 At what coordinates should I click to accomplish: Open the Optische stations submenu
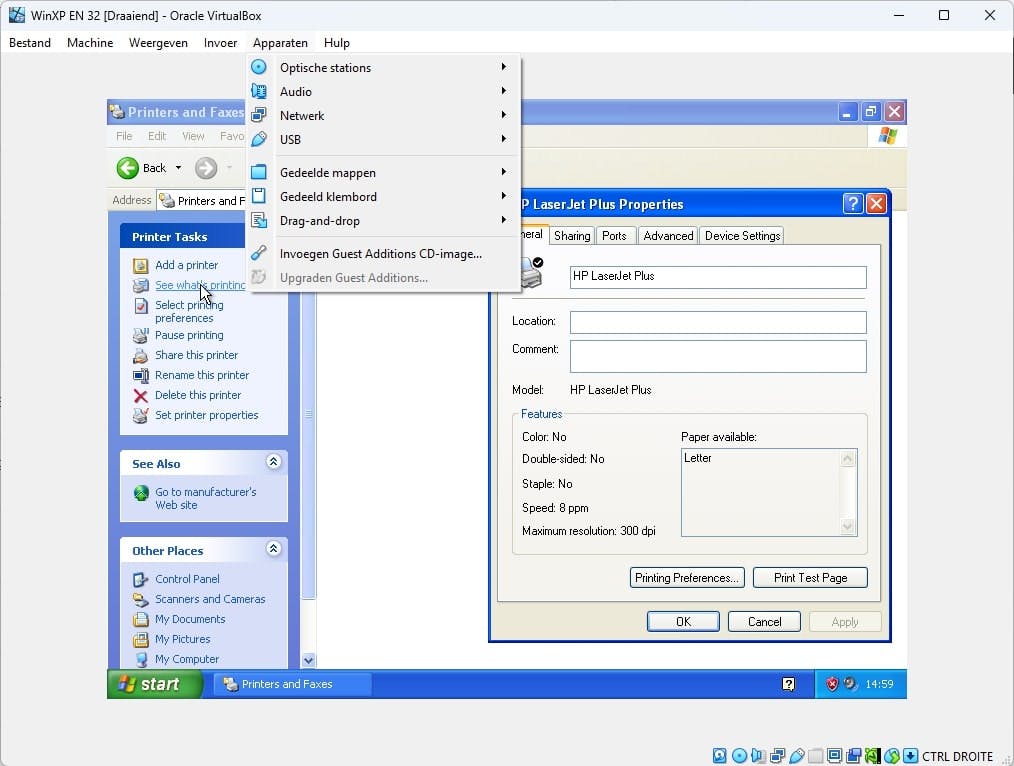pos(383,67)
